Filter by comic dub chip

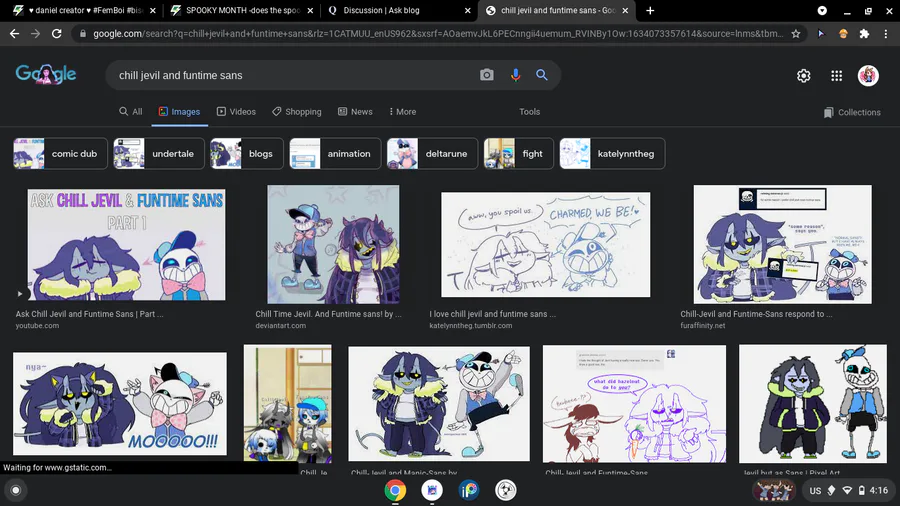click(x=60, y=154)
